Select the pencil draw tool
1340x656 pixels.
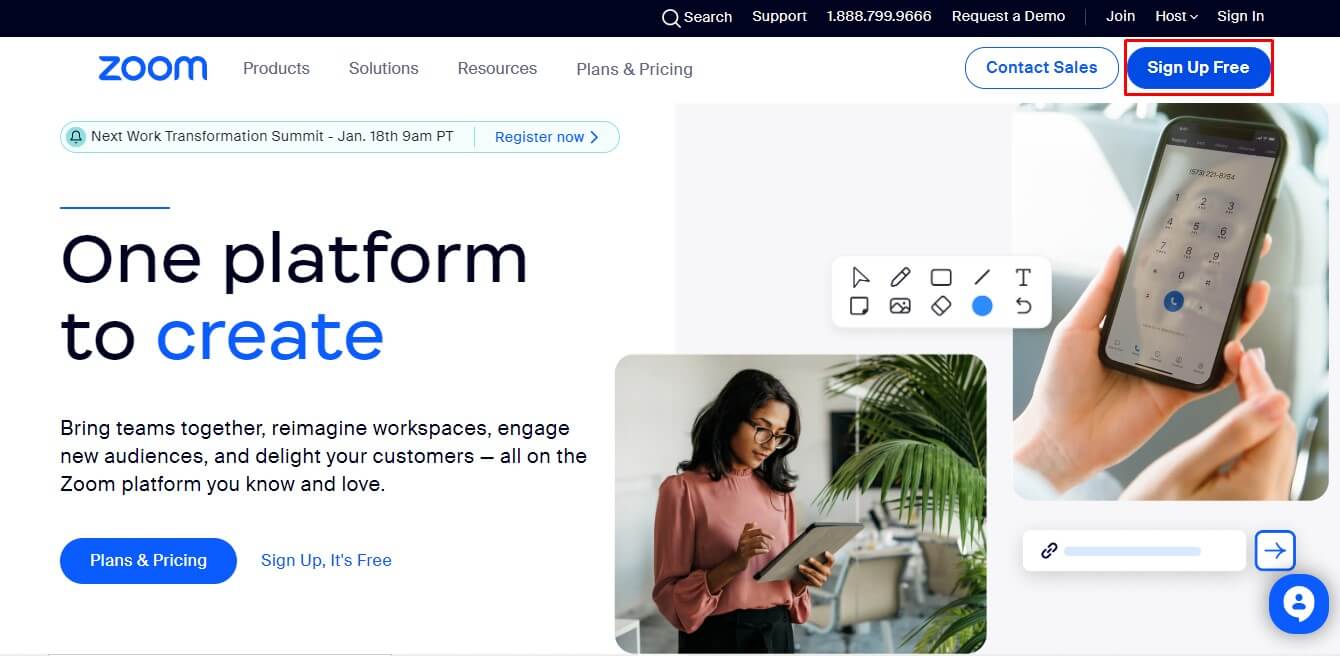tap(900, 277)
